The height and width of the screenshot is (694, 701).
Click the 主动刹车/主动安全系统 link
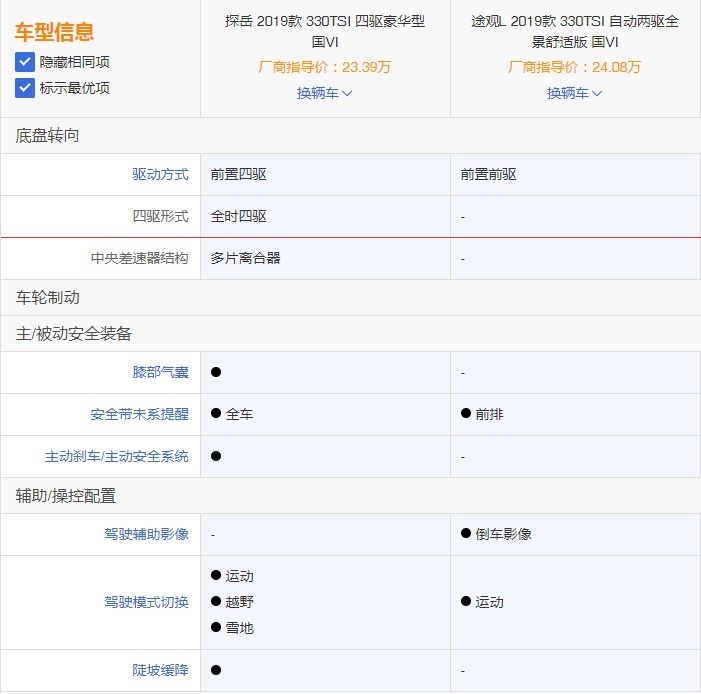(x=117, y=456)
